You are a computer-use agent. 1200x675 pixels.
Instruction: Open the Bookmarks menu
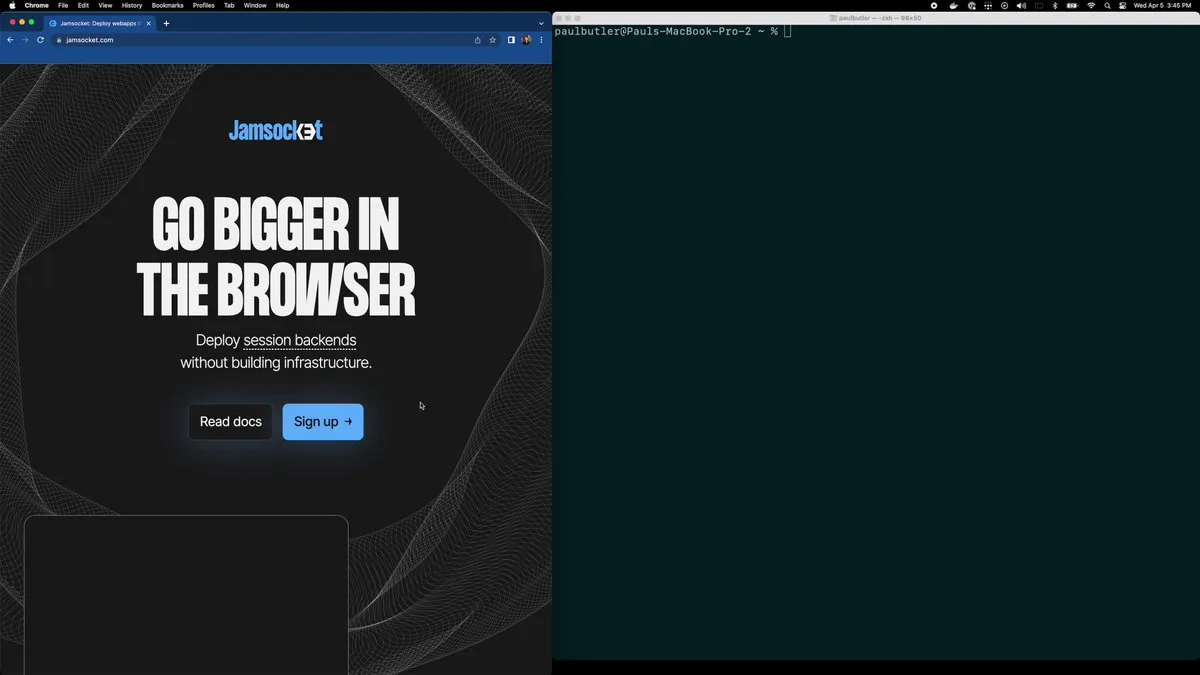pyautogui.click(x=167, y=5)
